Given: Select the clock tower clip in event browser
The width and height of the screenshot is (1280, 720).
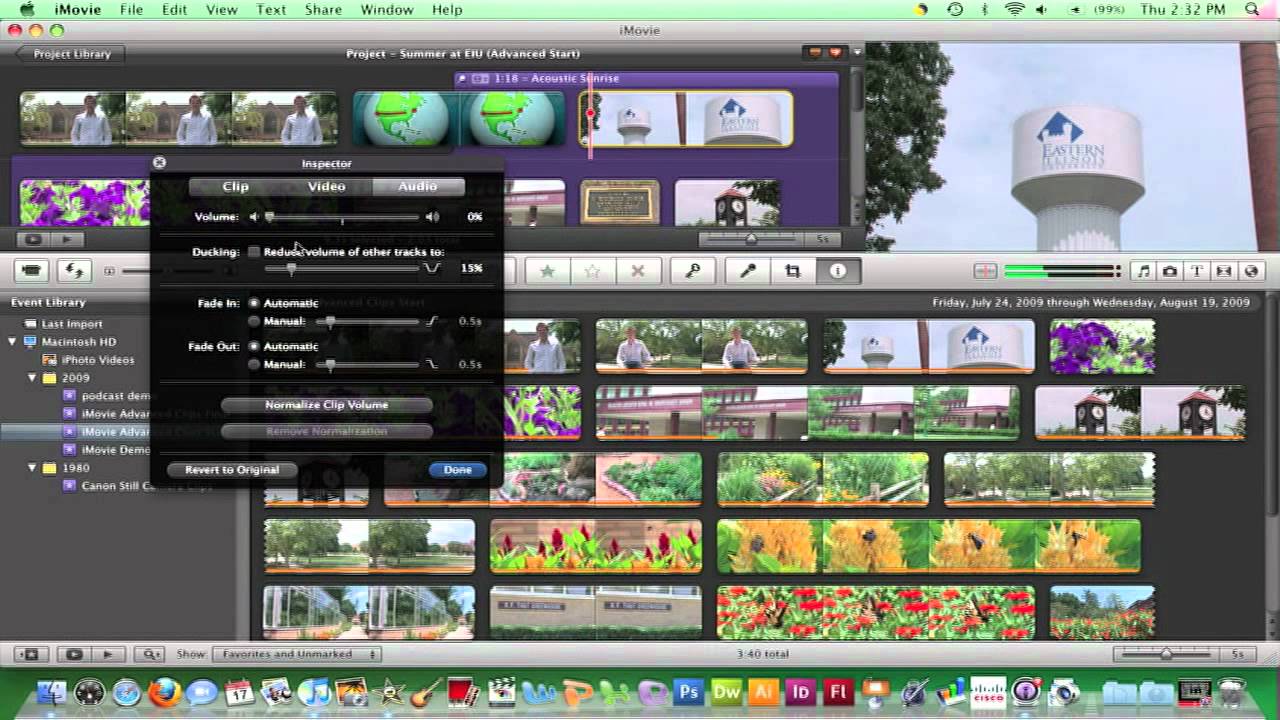Looking at the screenshot, I should (x=1140, y=413).
